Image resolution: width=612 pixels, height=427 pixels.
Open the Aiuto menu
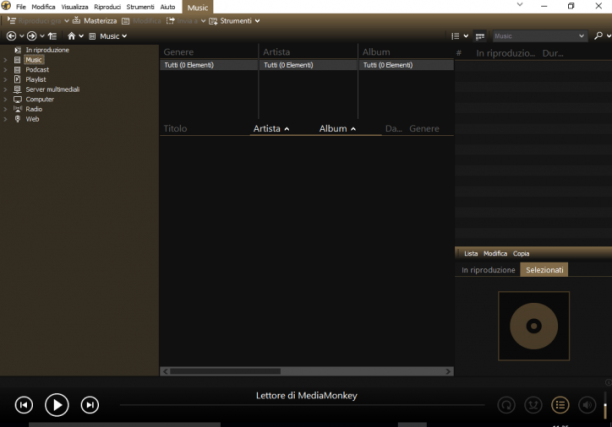coord(167,7)
